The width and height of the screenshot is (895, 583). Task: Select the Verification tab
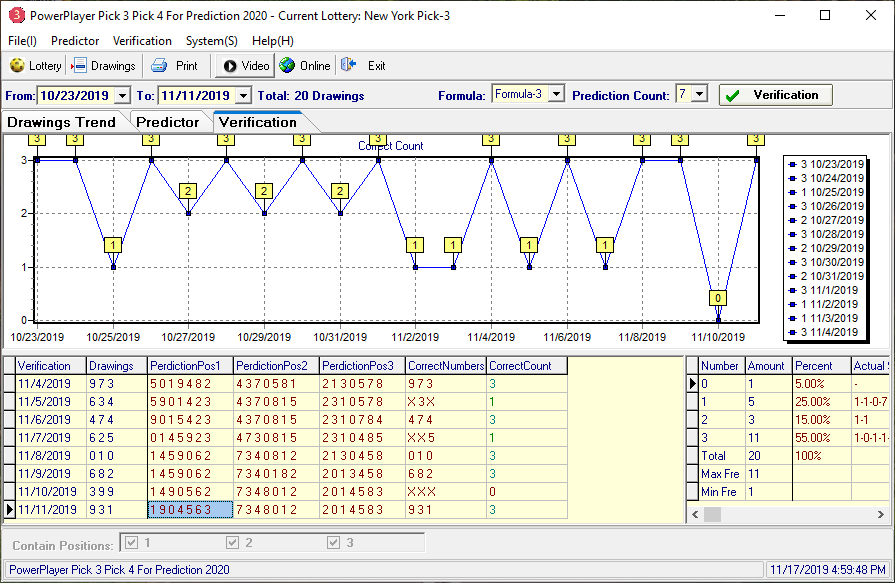click(x=258, y=122)
